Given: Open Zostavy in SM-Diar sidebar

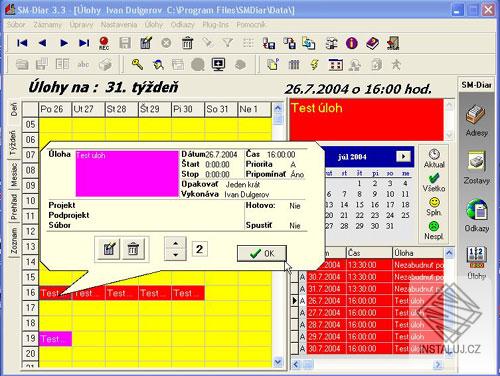Looking at the screenshot, I should (477, 168).
